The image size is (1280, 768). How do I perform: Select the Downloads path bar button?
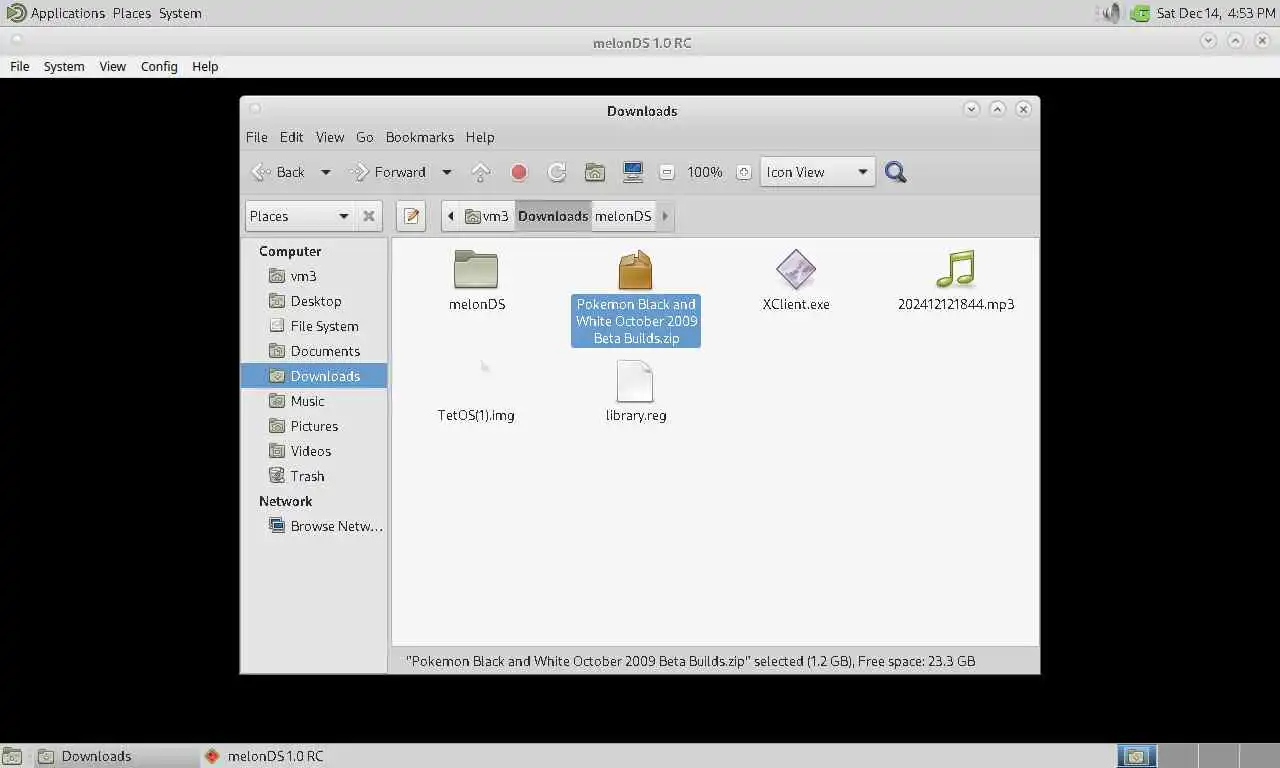pyautogui.click(x=553, y=216)
